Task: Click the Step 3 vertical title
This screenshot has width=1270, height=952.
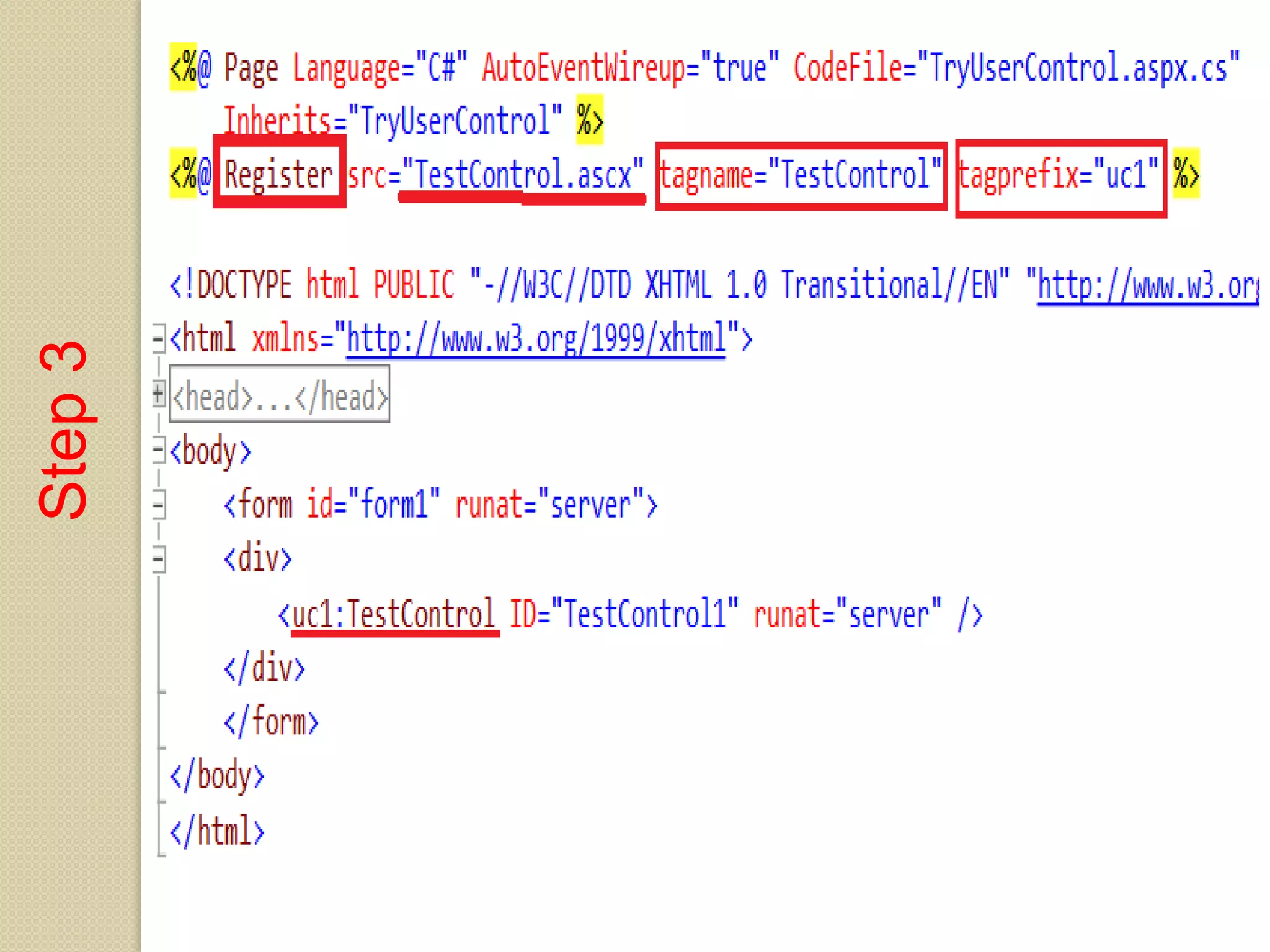Action: tap(64, 430)
